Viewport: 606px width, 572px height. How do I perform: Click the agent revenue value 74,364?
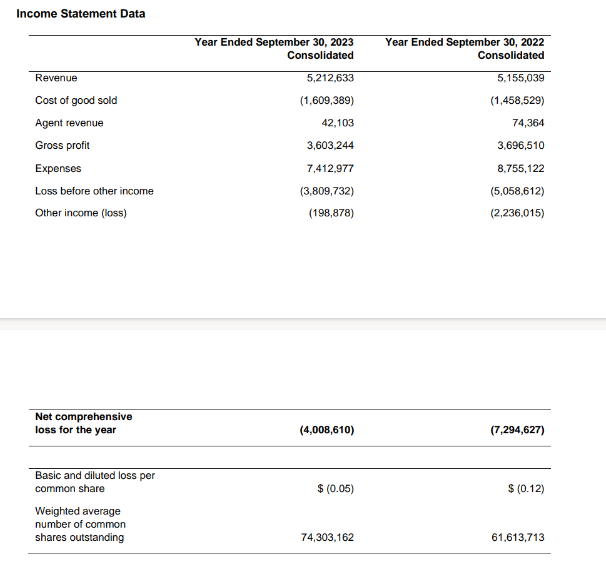pyautogui.click(x=527, y=123)
